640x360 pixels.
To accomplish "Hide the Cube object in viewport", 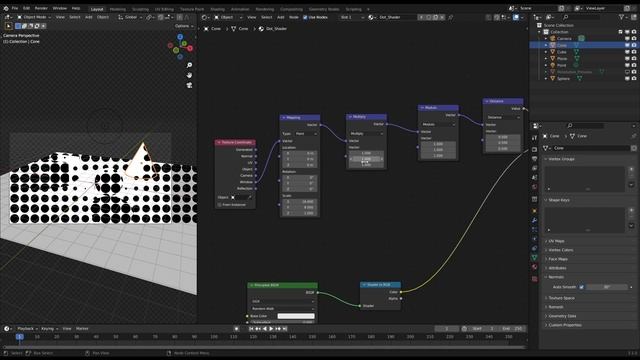I will click(x=627, y=52).
